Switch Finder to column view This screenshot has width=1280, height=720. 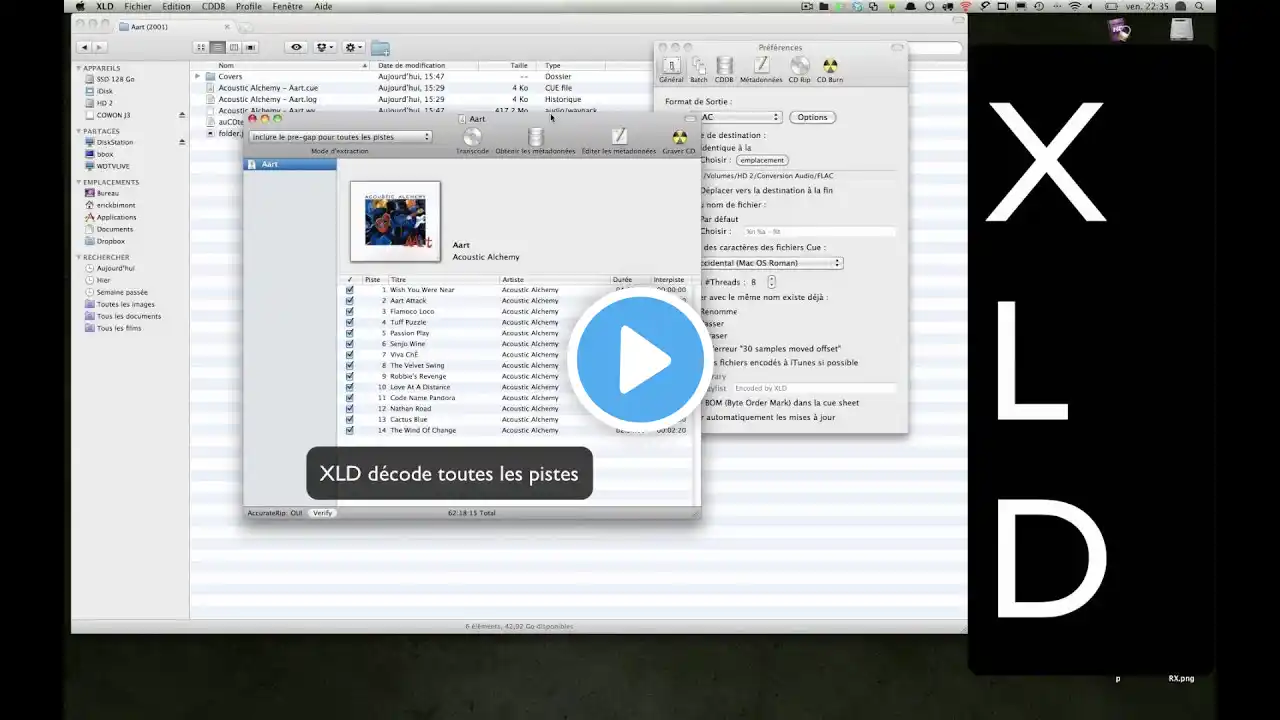click(x=234, y=47)
